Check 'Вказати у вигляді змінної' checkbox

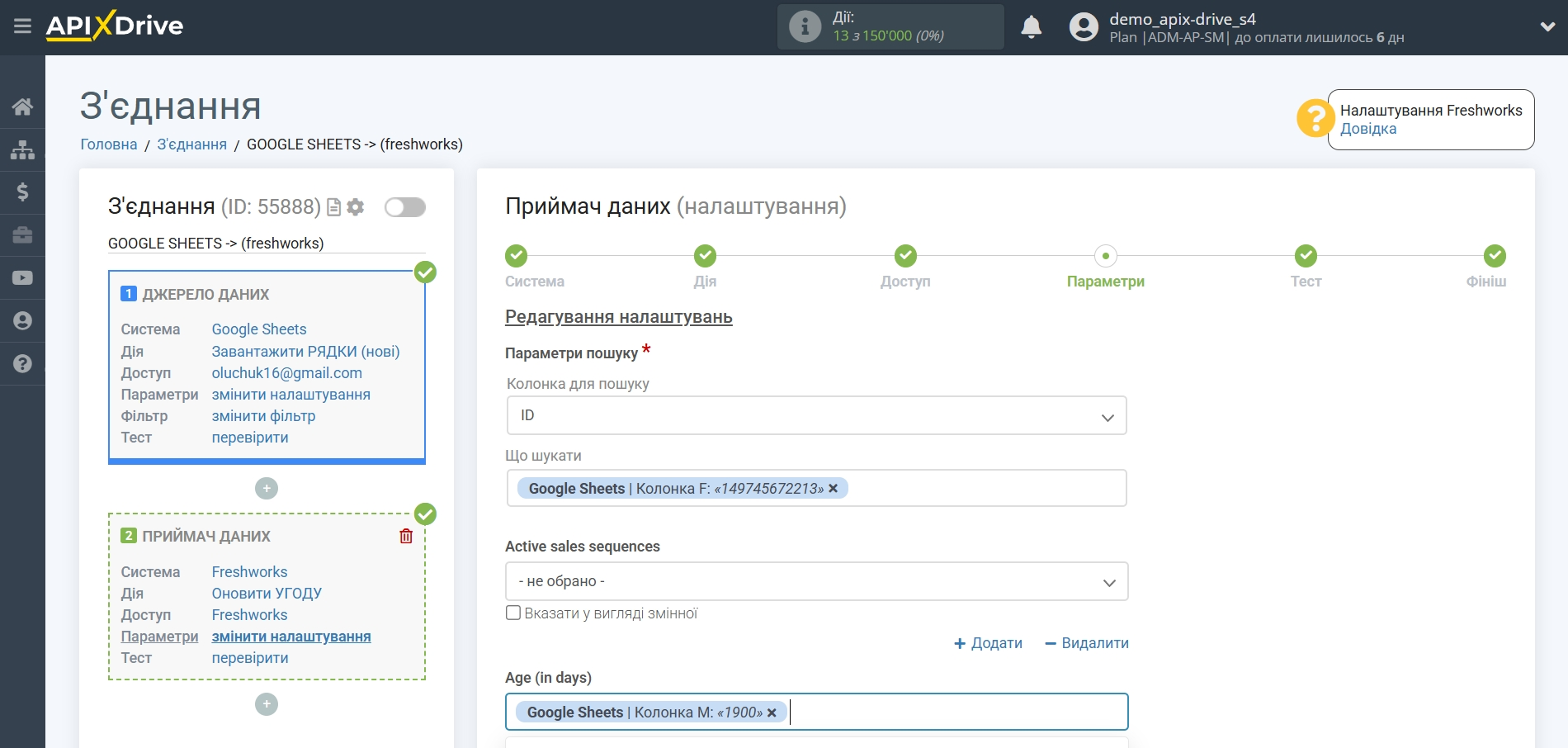[513, 613]
